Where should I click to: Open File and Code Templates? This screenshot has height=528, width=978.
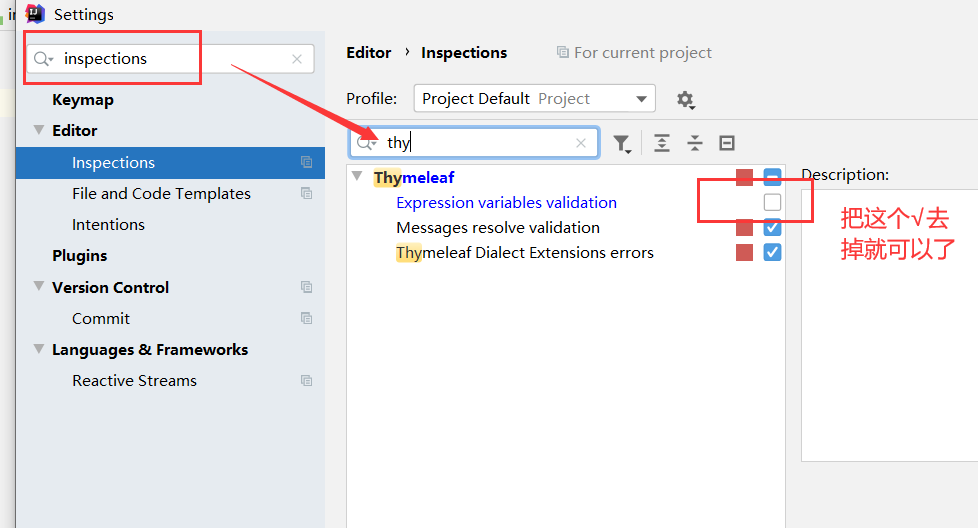coord(161,194)
